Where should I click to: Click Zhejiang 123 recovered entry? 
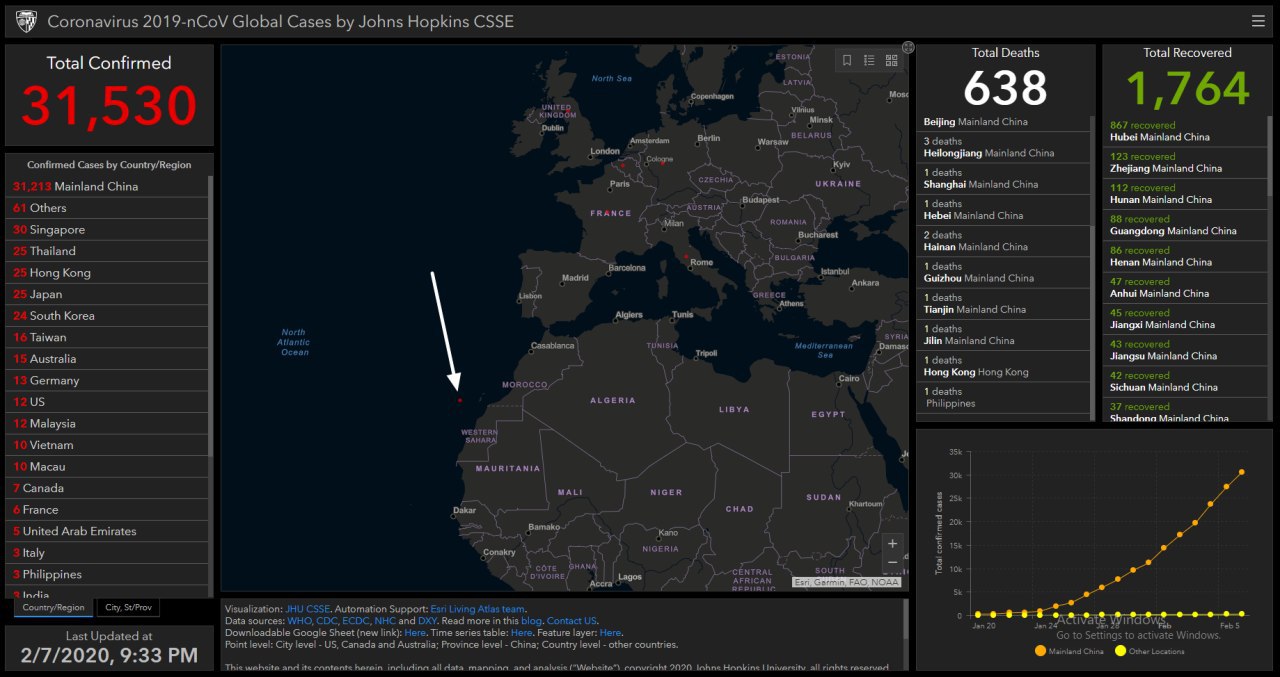coord(1186,162)
